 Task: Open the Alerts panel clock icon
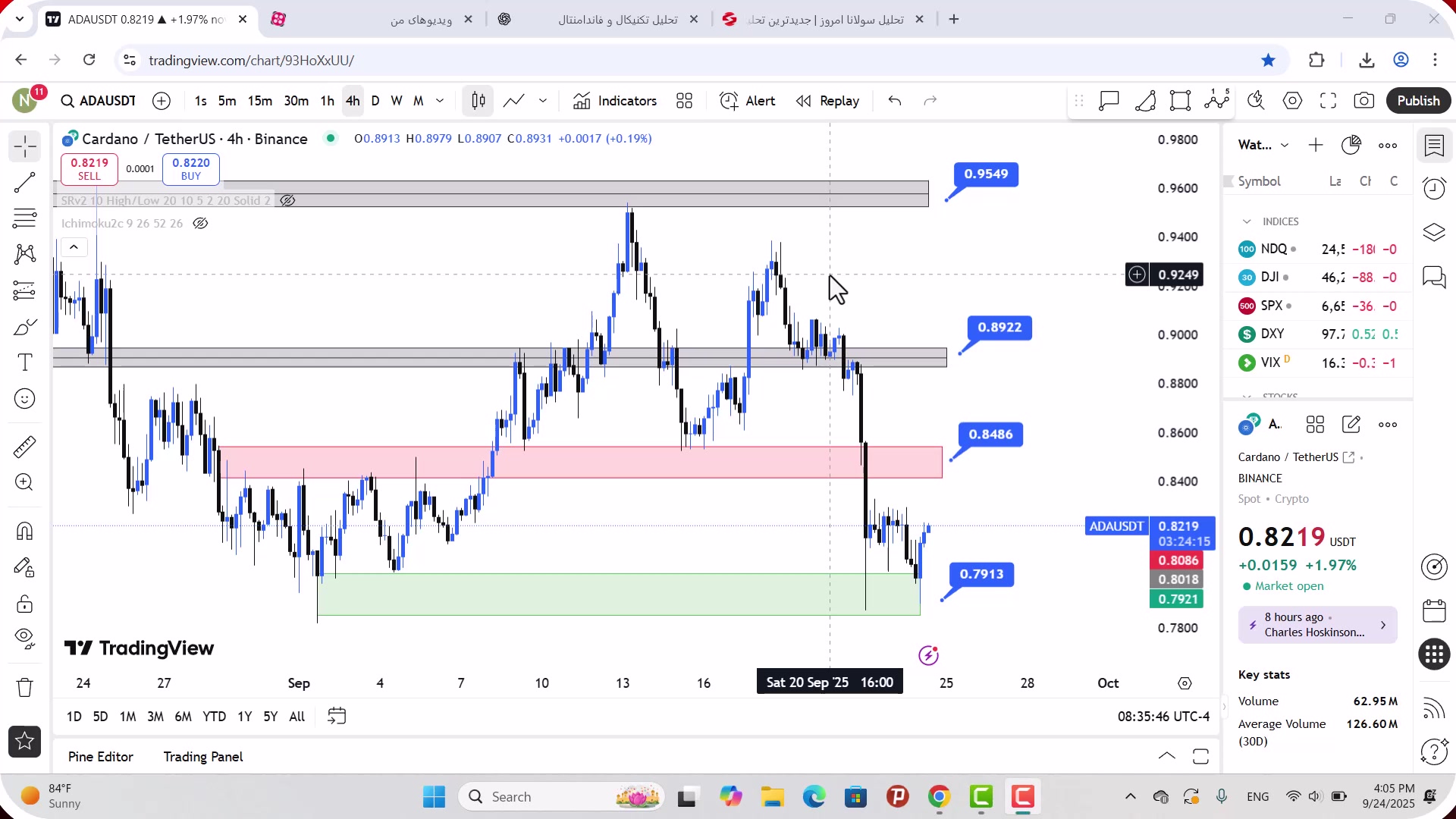click(1434, 188)
